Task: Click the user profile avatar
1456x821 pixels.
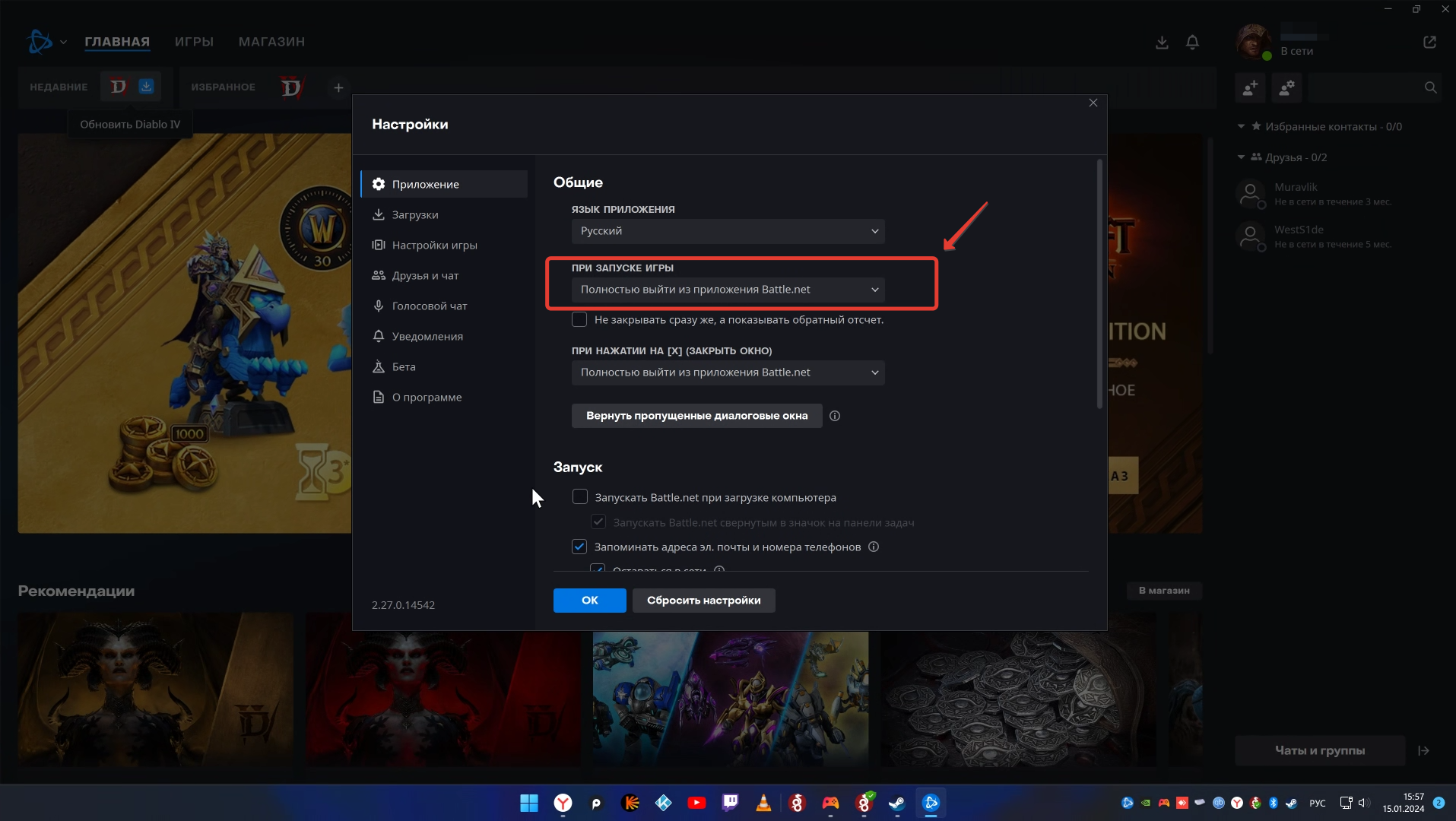Action: (x=1253, y=42)
